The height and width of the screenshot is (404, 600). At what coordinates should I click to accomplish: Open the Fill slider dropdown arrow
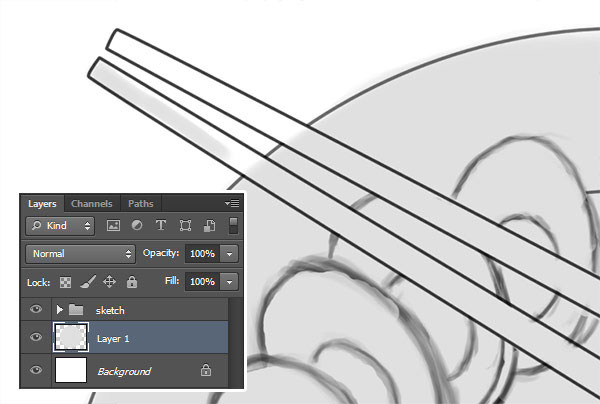click(x=229, y=282)
